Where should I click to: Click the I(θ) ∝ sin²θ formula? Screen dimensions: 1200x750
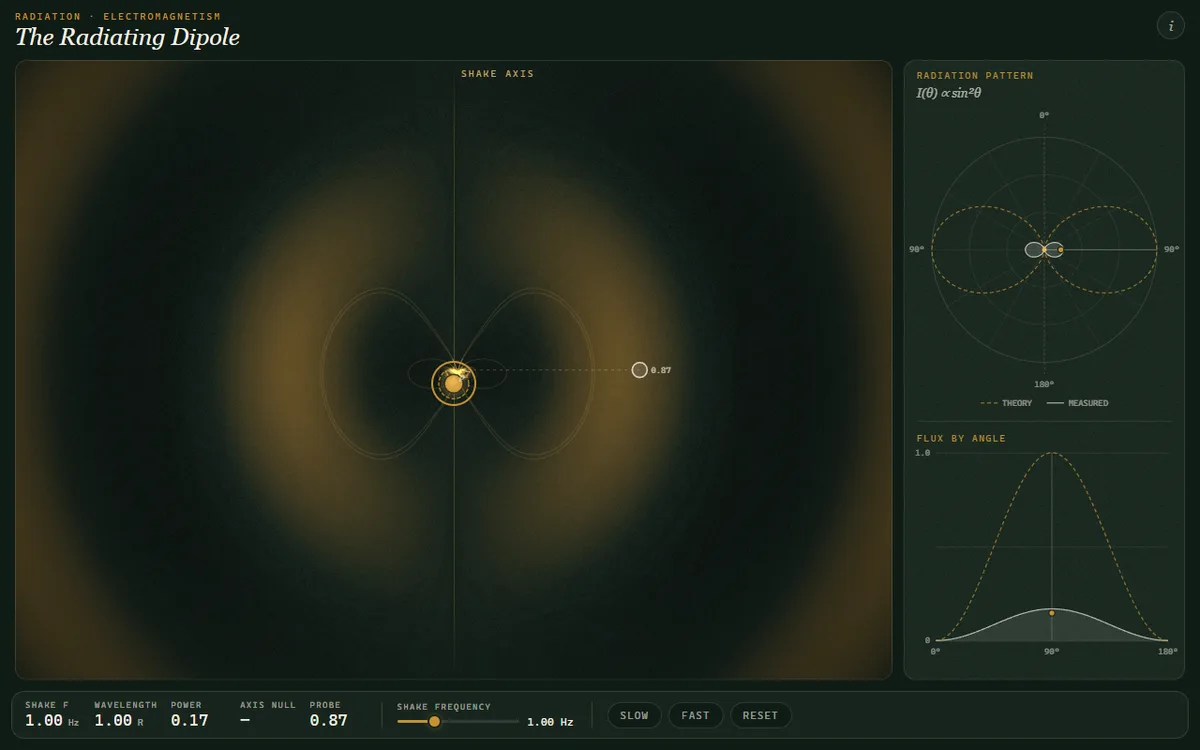pyautogui.click(x=949, y=93)
